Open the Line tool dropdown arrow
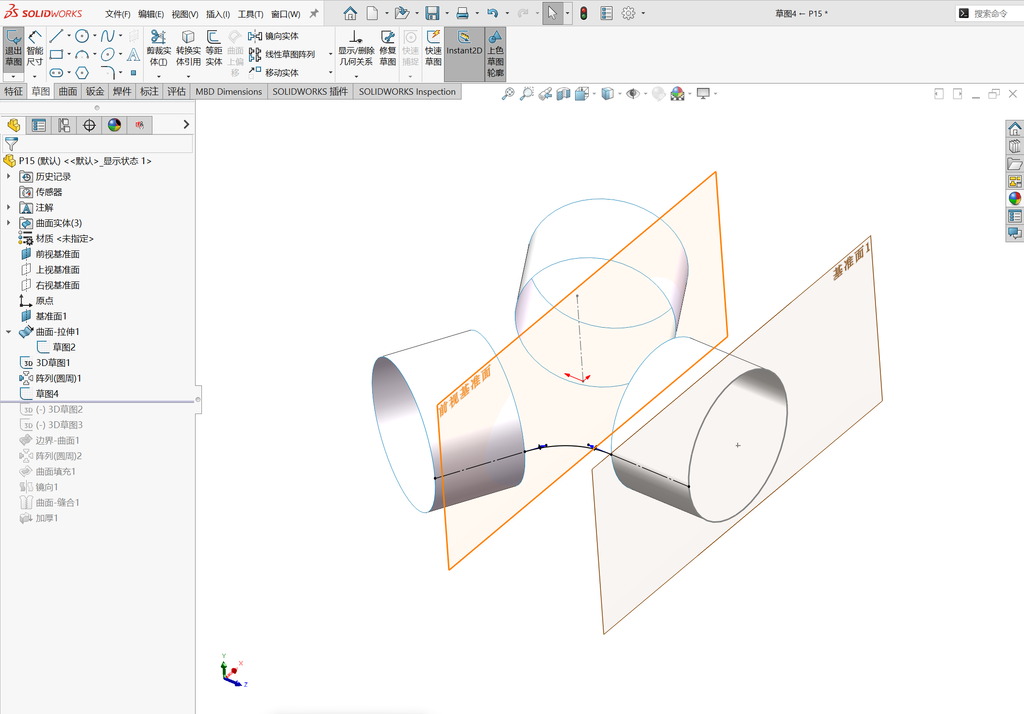 (69, 36)
